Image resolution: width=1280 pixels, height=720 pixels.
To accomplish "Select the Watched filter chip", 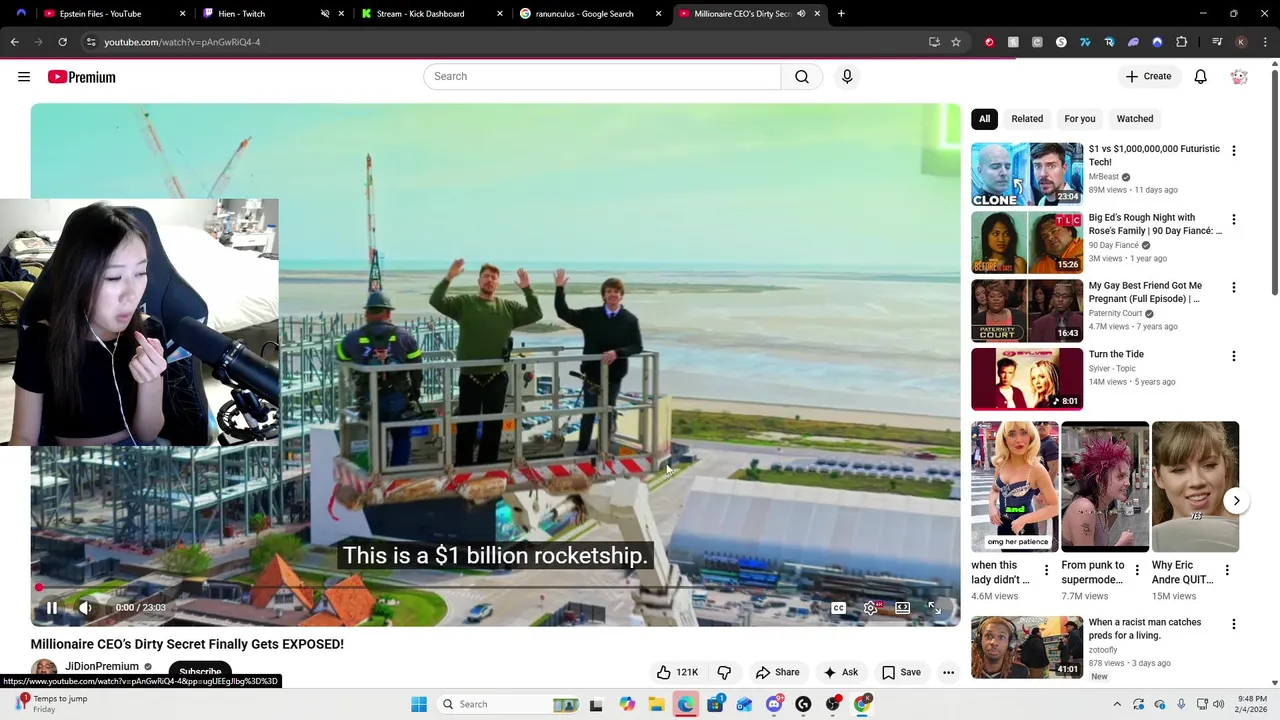I will click(1135, 119).
